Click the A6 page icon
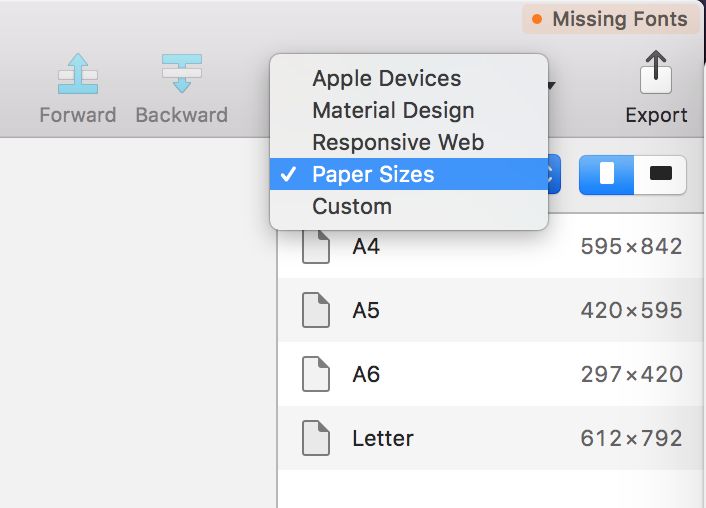 (316, 374)
